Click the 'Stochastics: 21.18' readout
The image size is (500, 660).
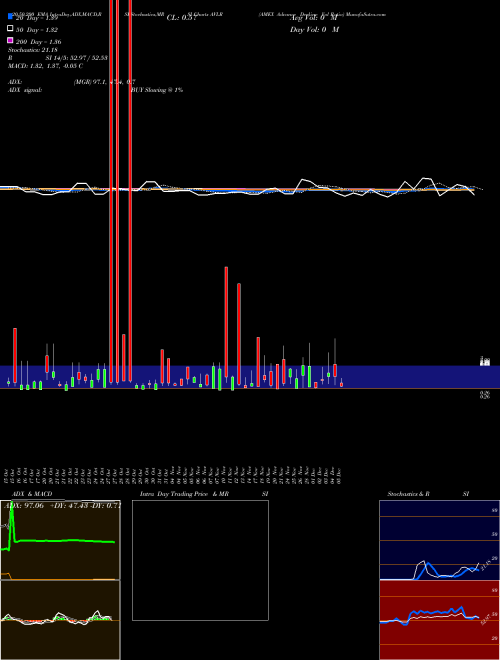(32, 50)
